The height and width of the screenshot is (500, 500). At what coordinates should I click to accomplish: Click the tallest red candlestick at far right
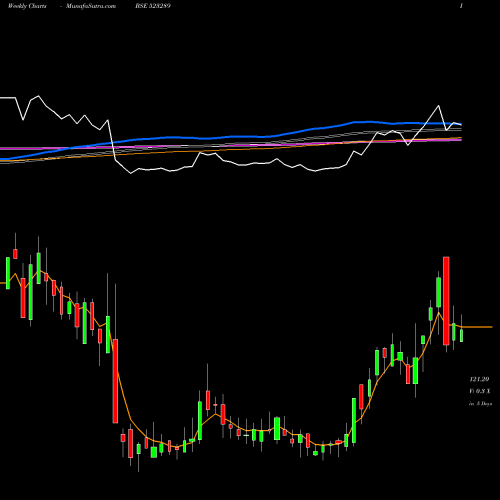[x=446, y=301]
